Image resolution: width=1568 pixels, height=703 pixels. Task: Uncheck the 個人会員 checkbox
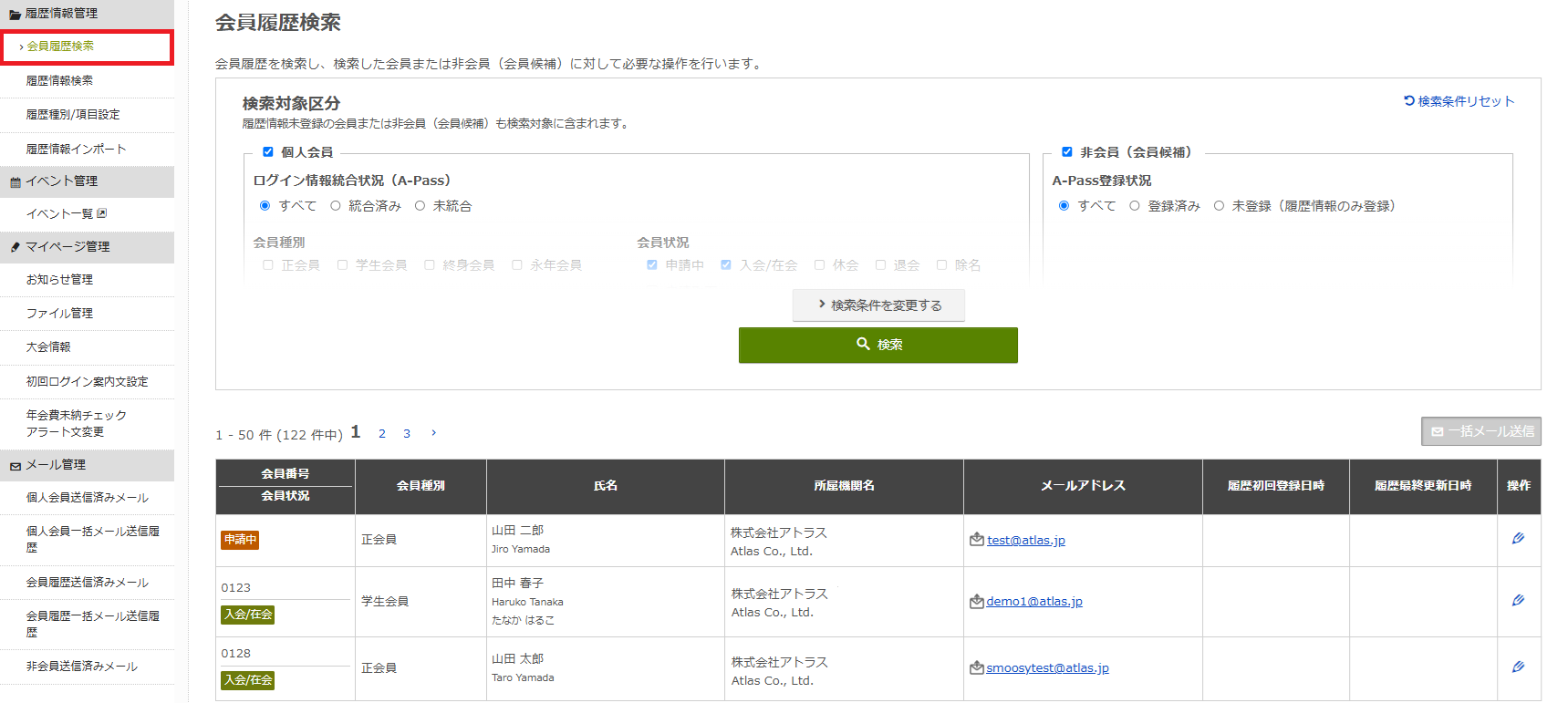(x=268, y=152)
